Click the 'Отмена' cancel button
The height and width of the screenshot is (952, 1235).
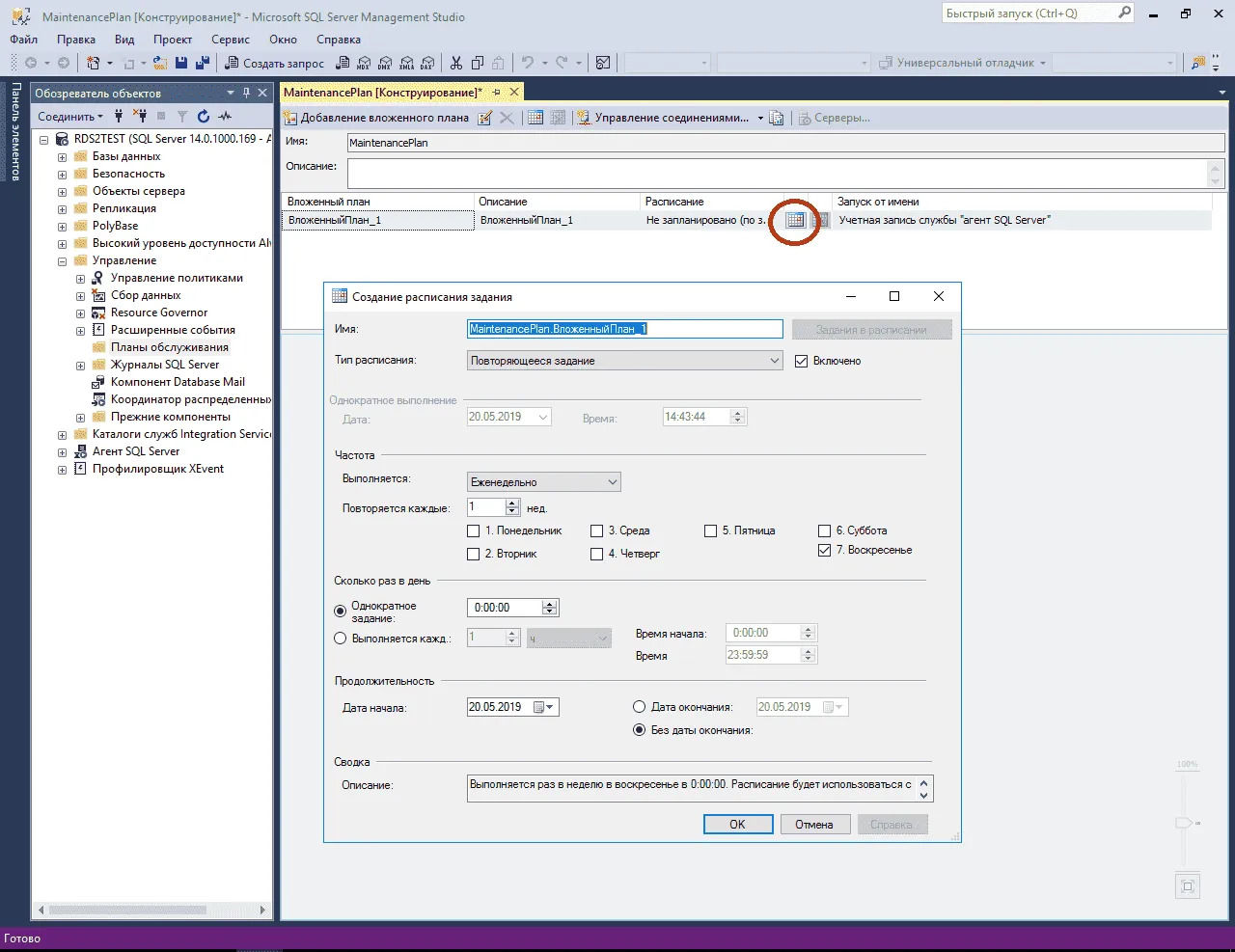[x=813, y=825]
